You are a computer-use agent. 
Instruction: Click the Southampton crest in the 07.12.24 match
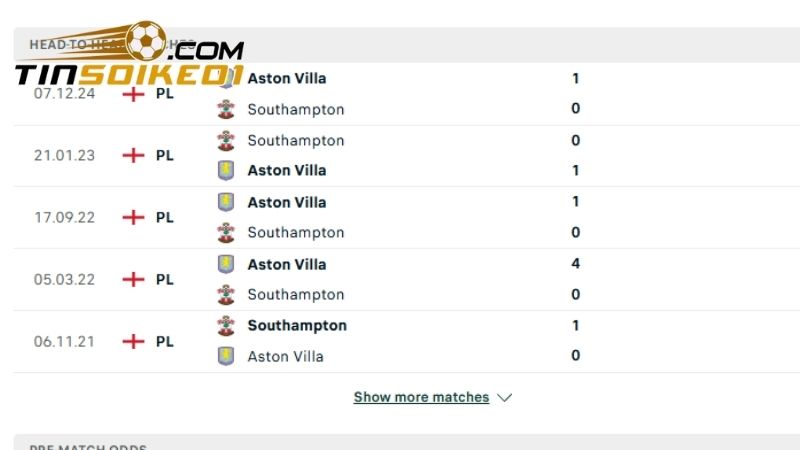(x=226, y=109)
